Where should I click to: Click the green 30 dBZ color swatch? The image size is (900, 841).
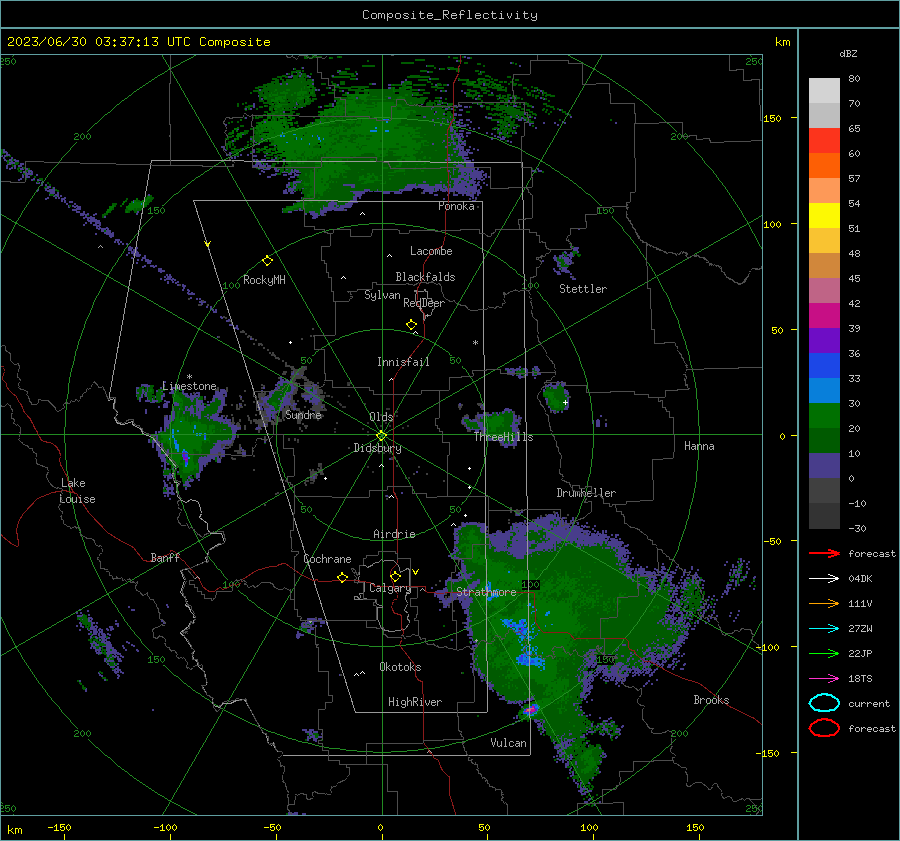click(x=824, y=415)
